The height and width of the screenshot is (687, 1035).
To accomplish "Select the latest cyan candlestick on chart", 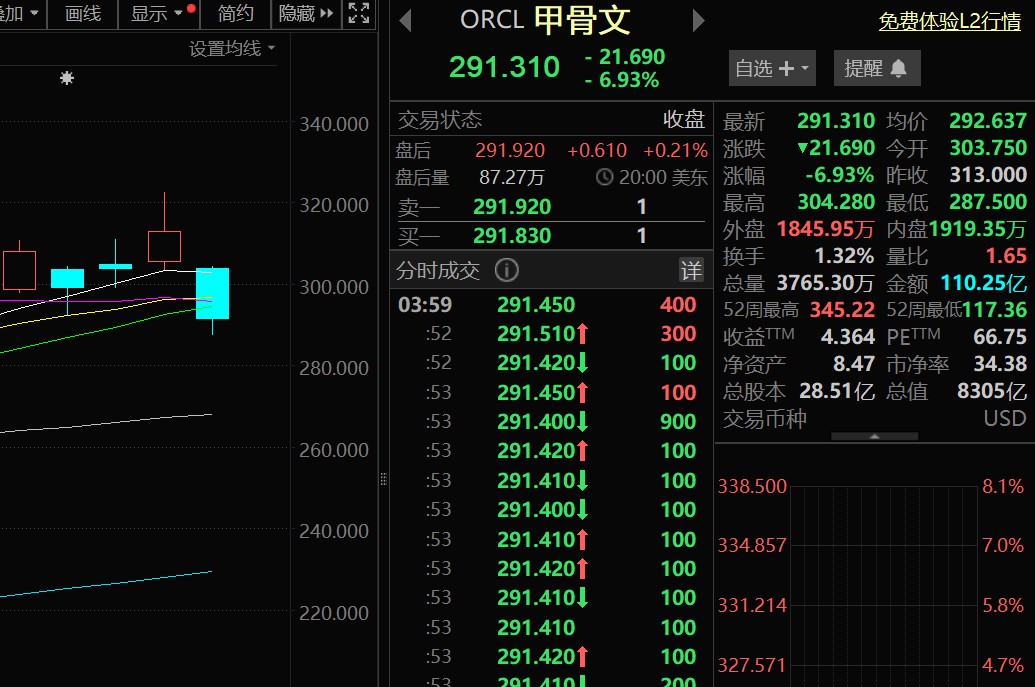I will [212, 293].
